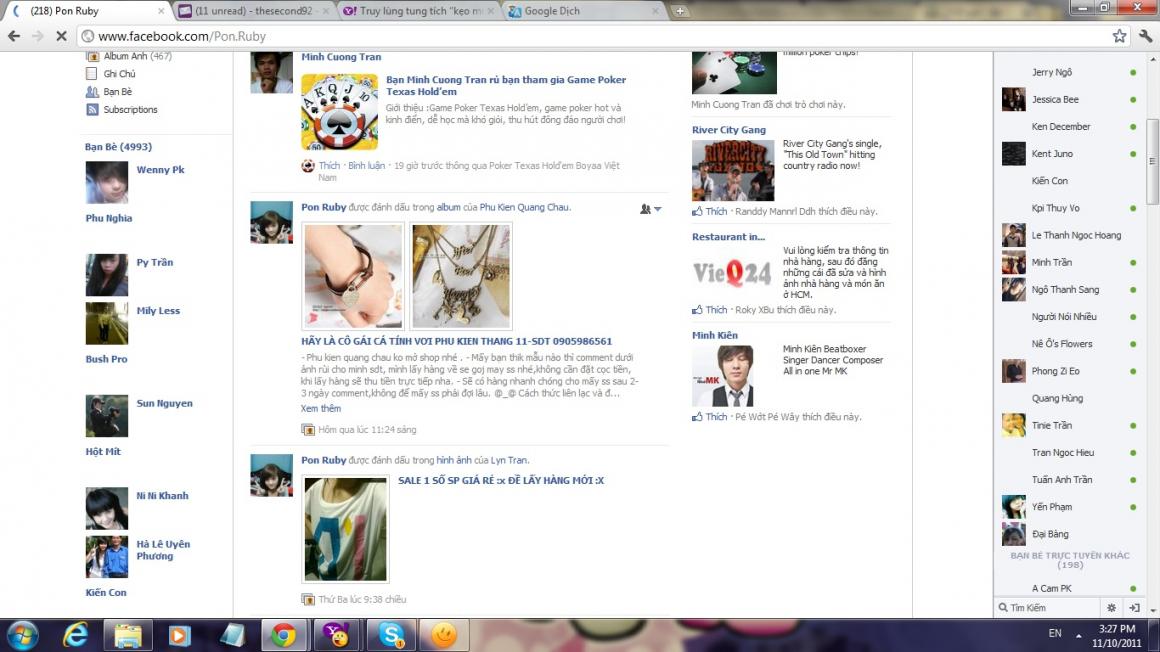Screen dimensions: 1160x652
Task: Open HÃY LÀ CÔ GÁI CÁ TÍNH album title
Action: 456,341
